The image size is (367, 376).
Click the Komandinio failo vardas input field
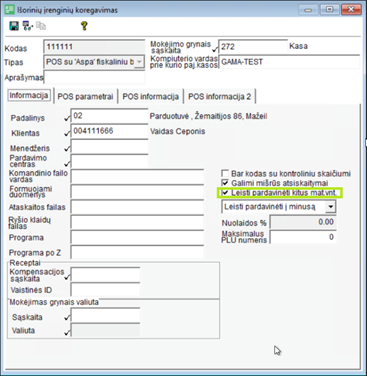(x=137, y=177)
